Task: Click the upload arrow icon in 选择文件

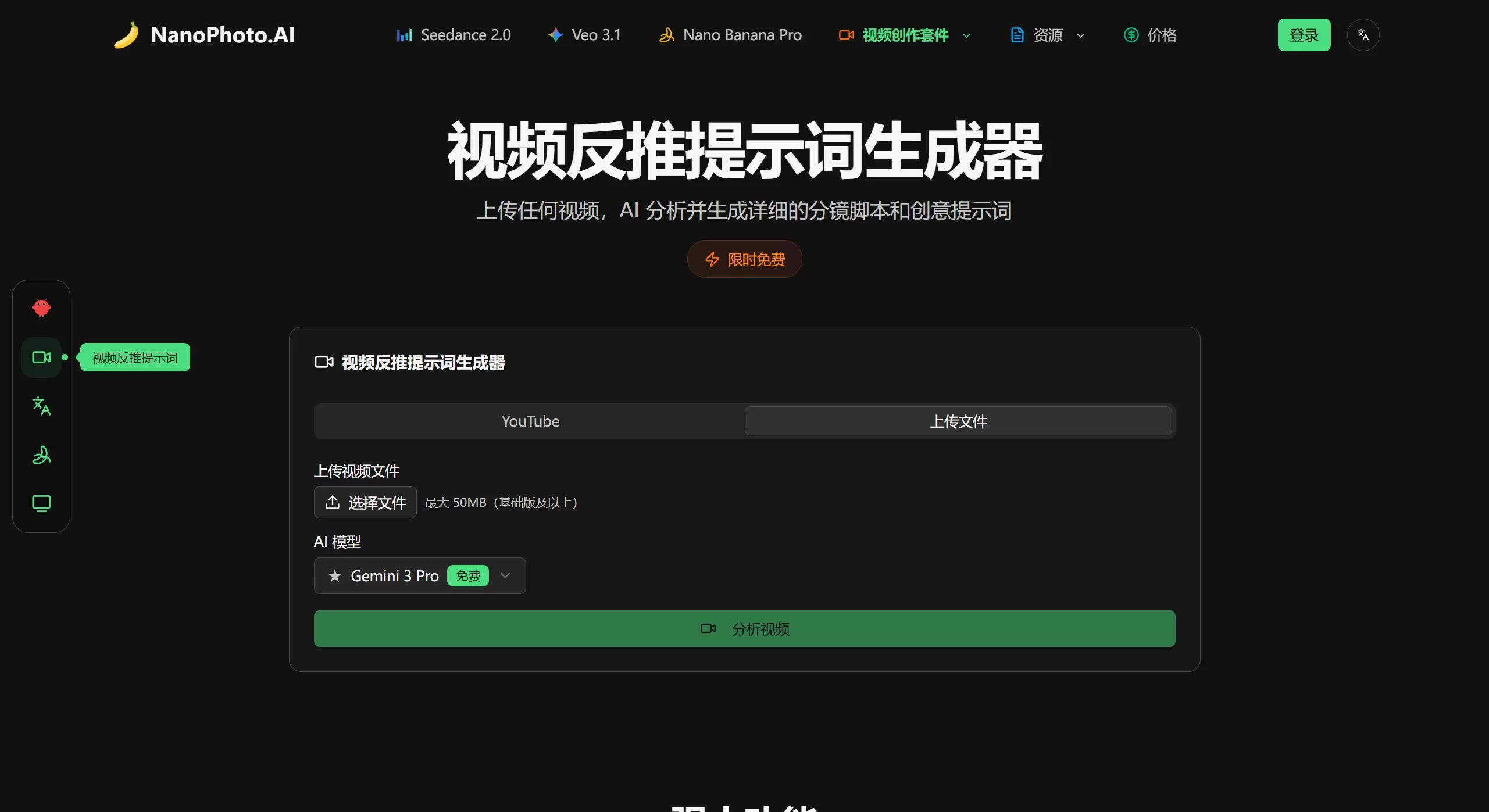Action: tap(332, 502)
